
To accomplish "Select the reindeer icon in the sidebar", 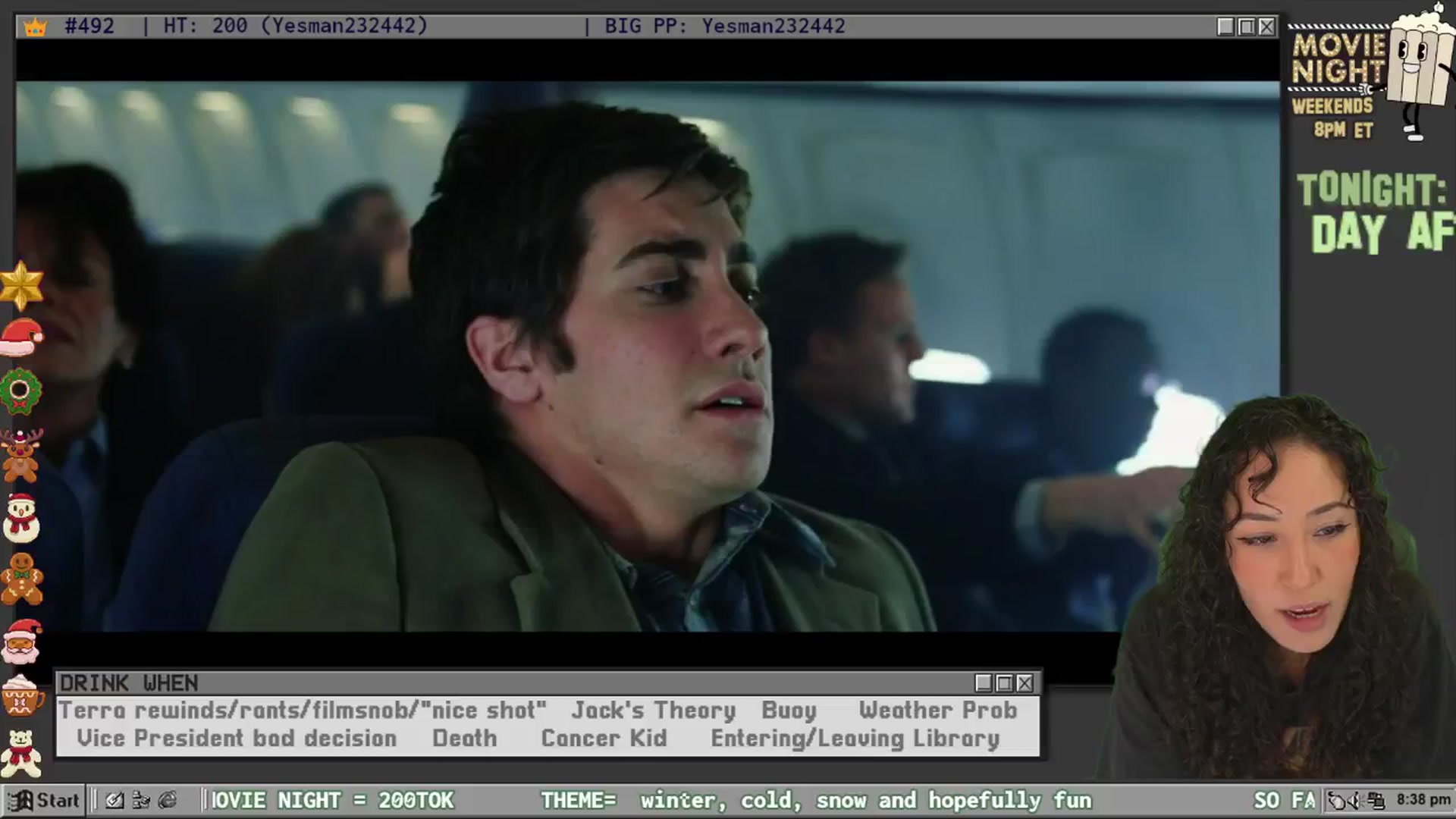I will (21, 455).
